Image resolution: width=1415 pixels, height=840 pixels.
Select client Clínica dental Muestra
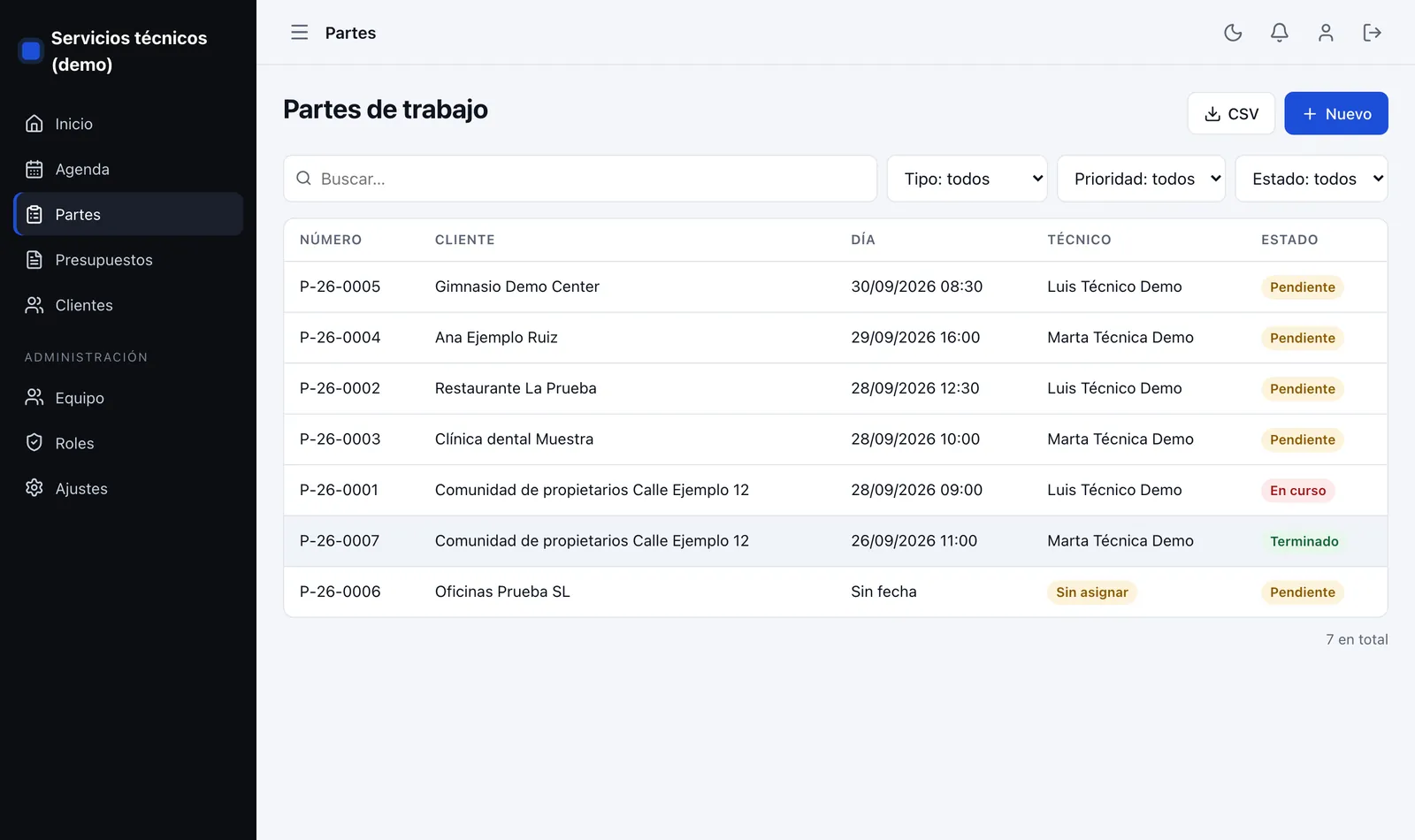(514, 439)
